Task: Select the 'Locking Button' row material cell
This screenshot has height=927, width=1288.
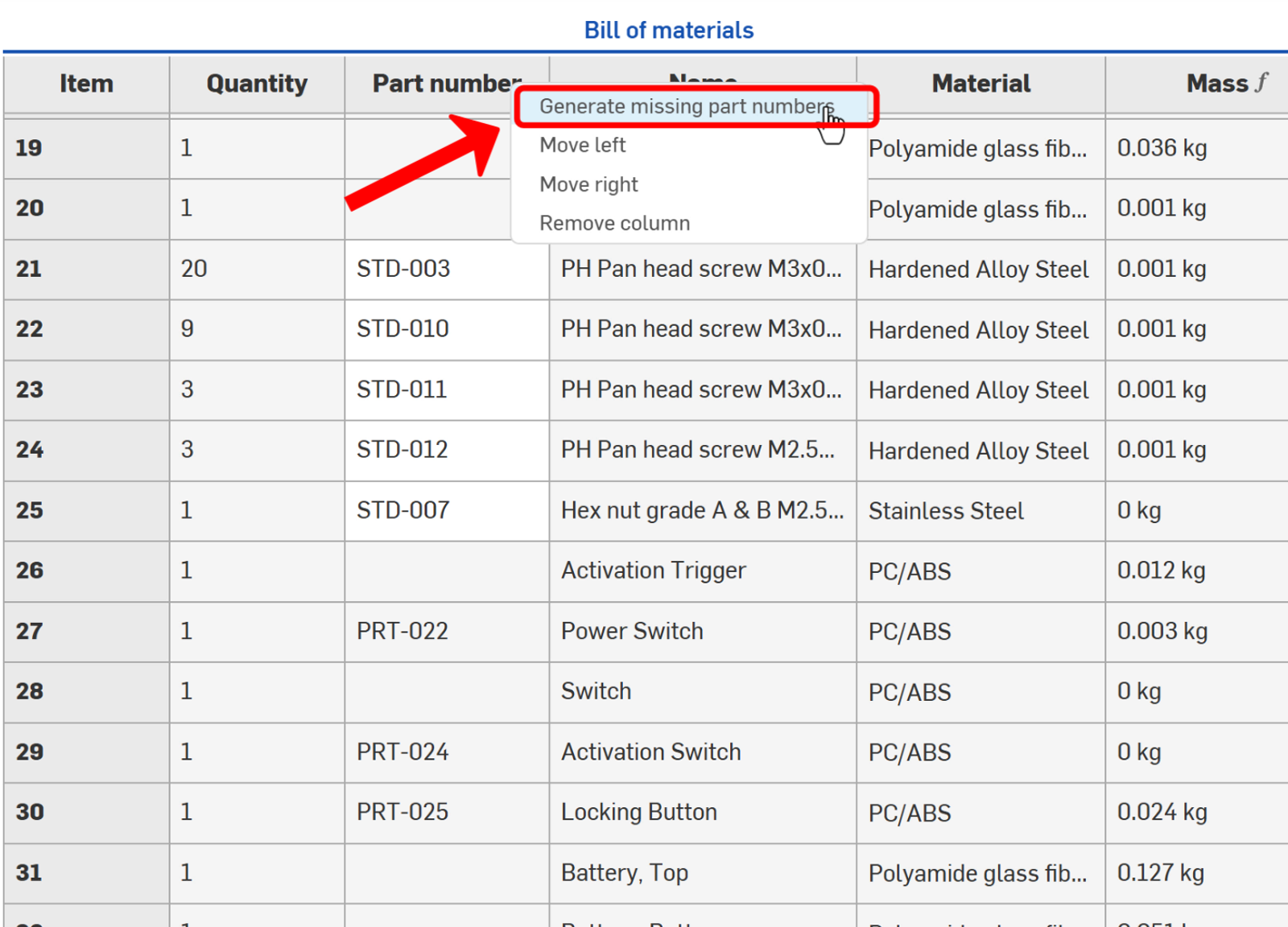Action: [909, 812]
